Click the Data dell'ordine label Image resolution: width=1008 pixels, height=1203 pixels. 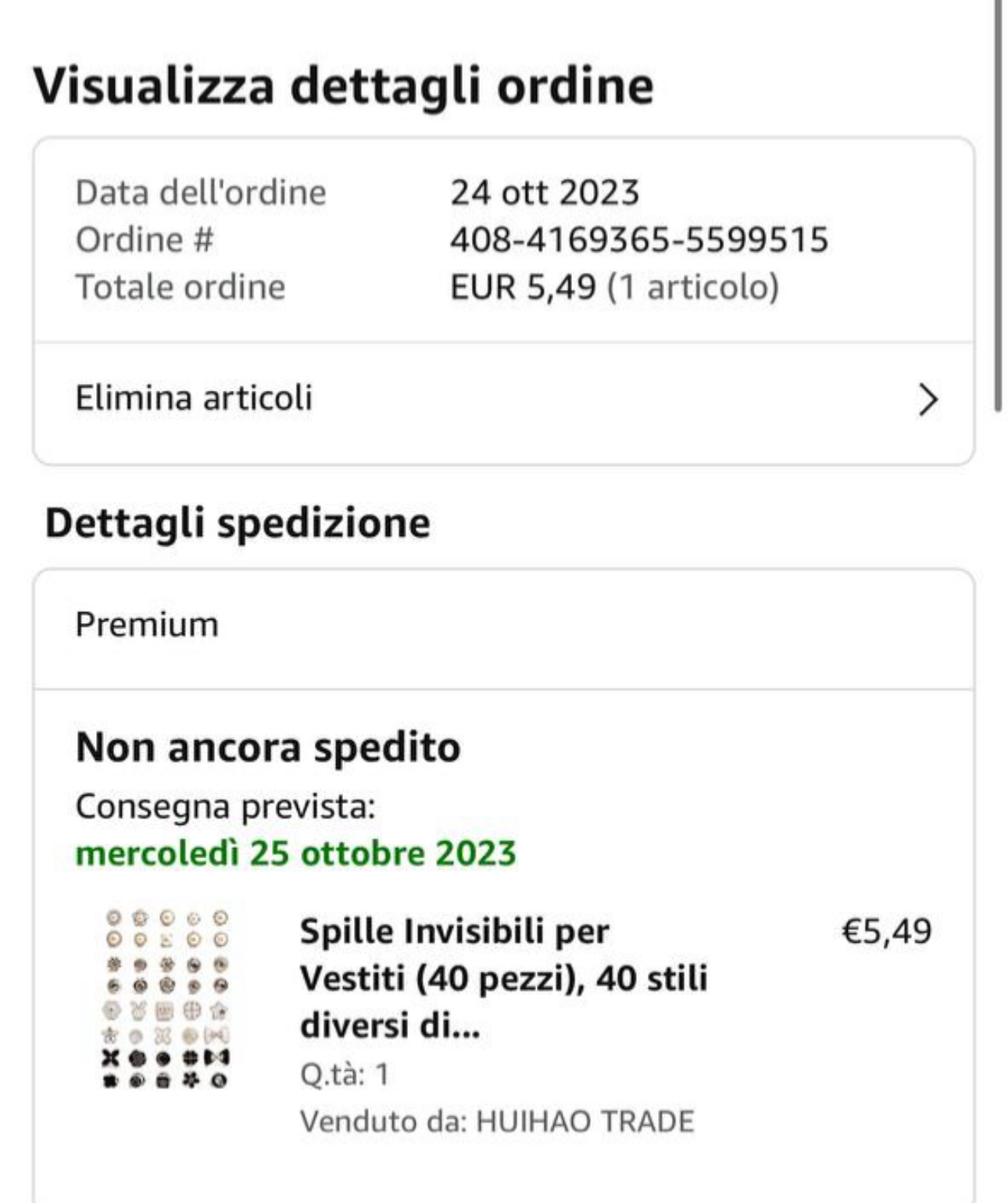pos(201,192)
